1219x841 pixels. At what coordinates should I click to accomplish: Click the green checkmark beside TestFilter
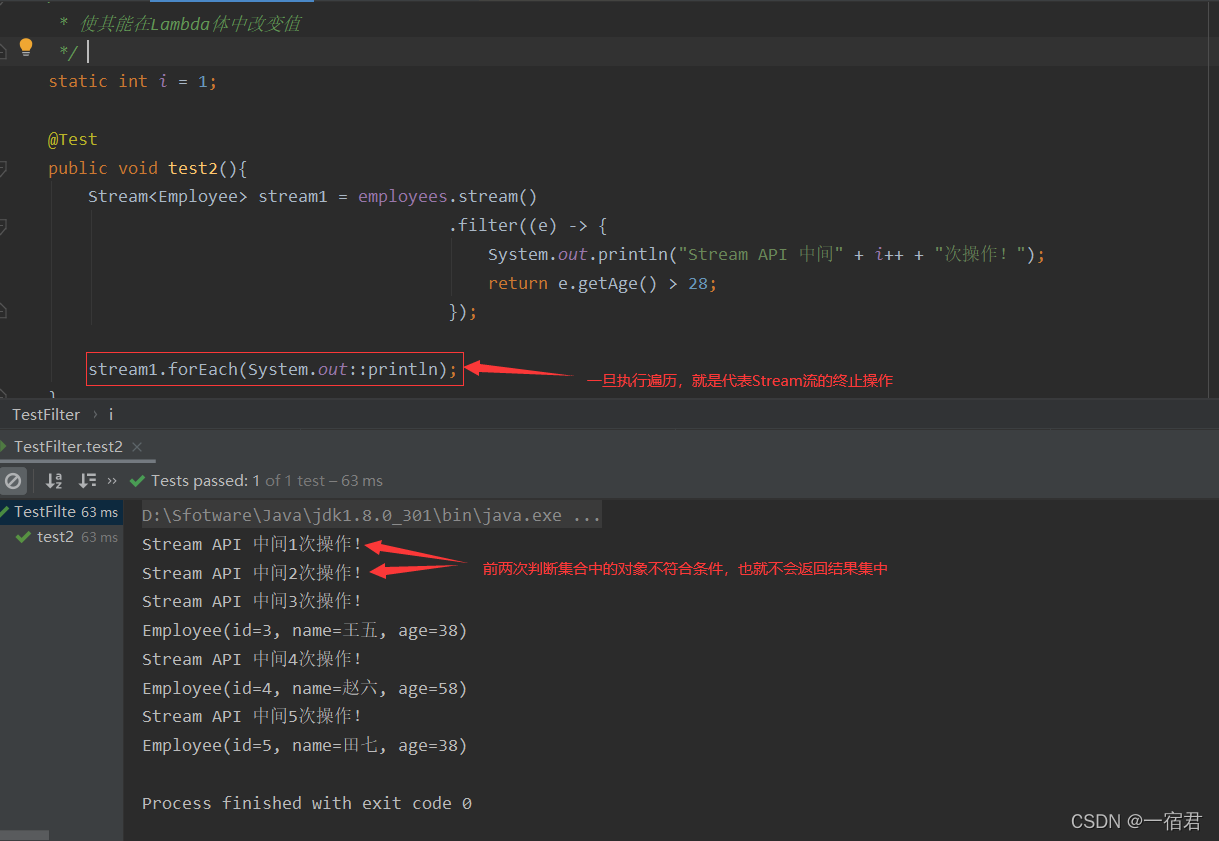pos(5,512)
